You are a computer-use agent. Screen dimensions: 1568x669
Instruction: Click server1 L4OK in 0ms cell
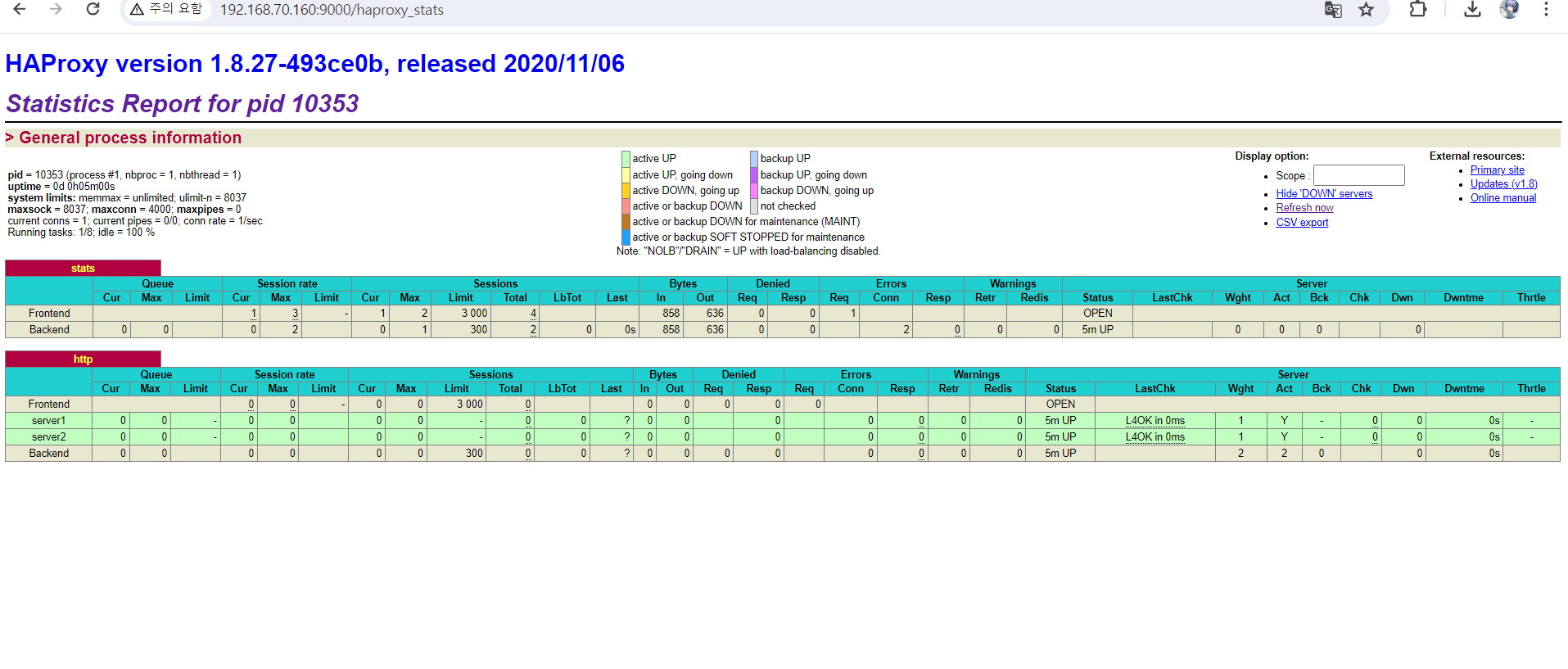1155,421
